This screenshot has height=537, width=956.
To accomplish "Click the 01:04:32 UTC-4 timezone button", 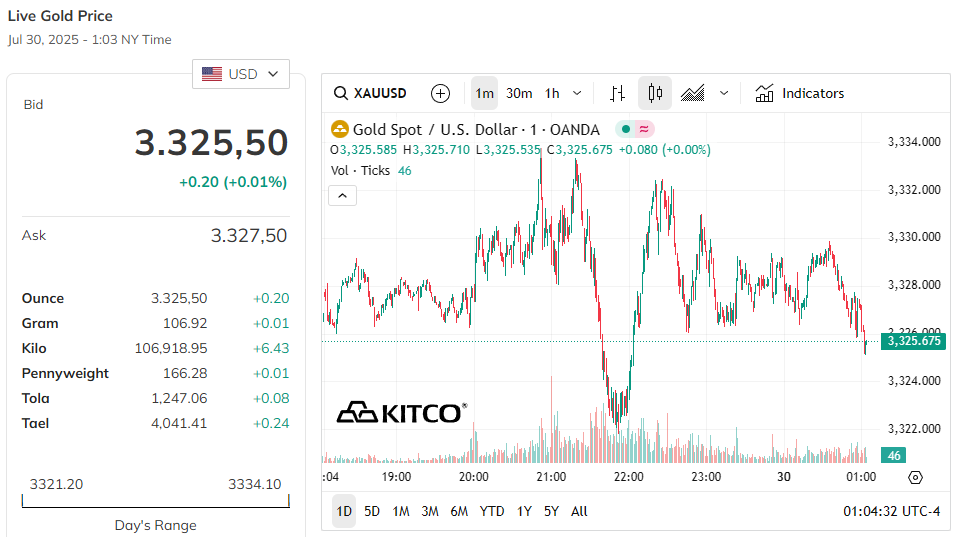I will (x=891, y=511).
